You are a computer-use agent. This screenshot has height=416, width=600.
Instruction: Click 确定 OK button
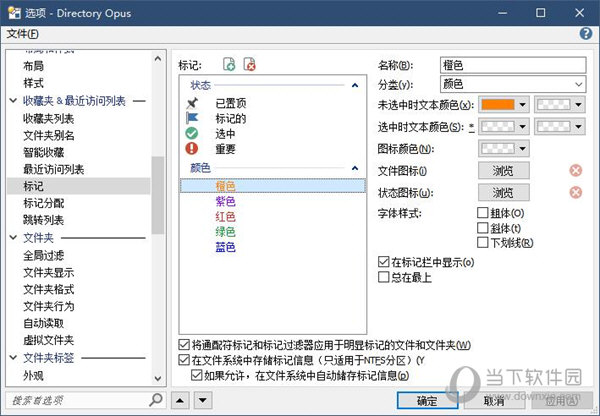tap(427, 401)
